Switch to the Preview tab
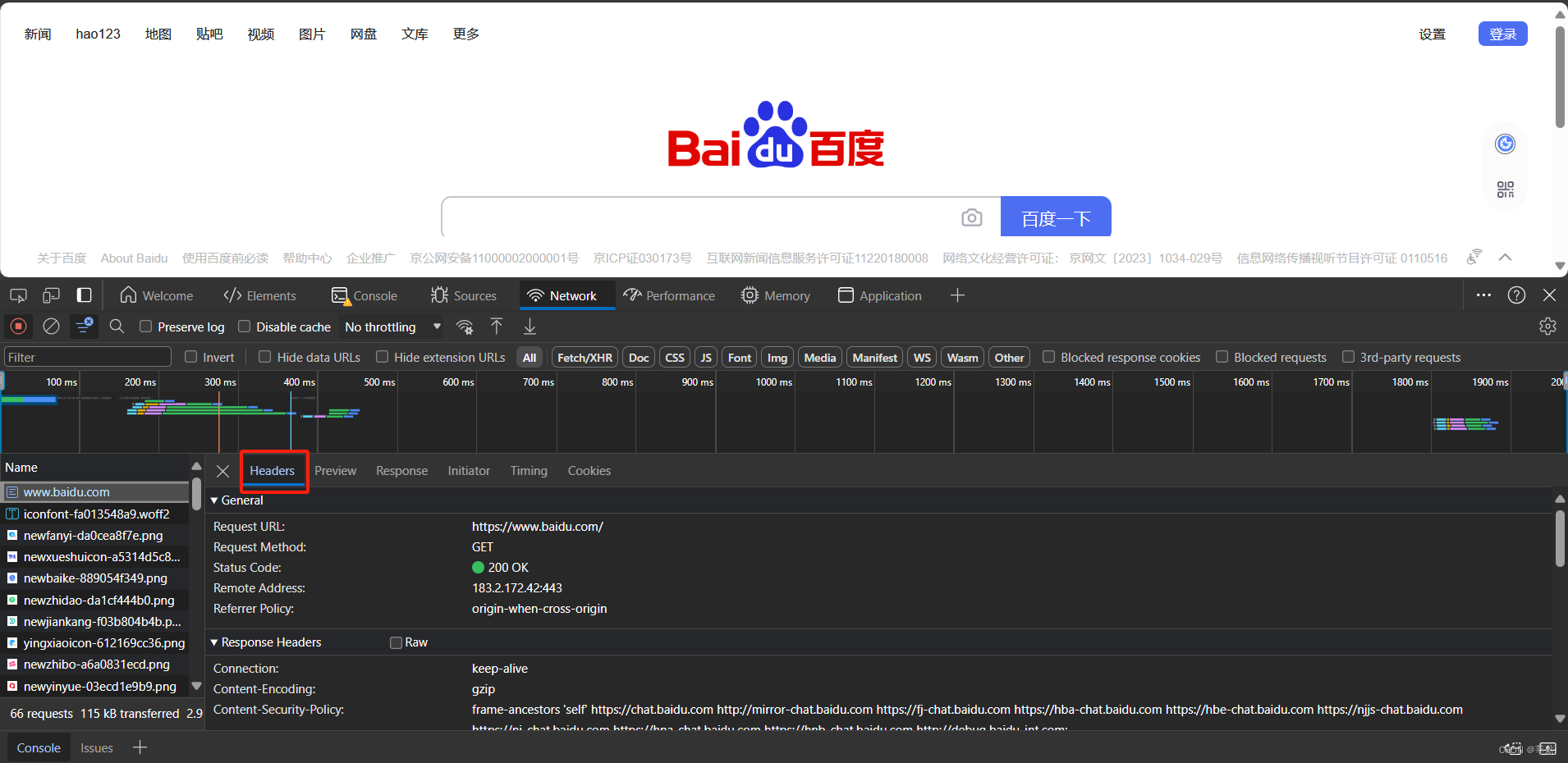 coord(336,471)
